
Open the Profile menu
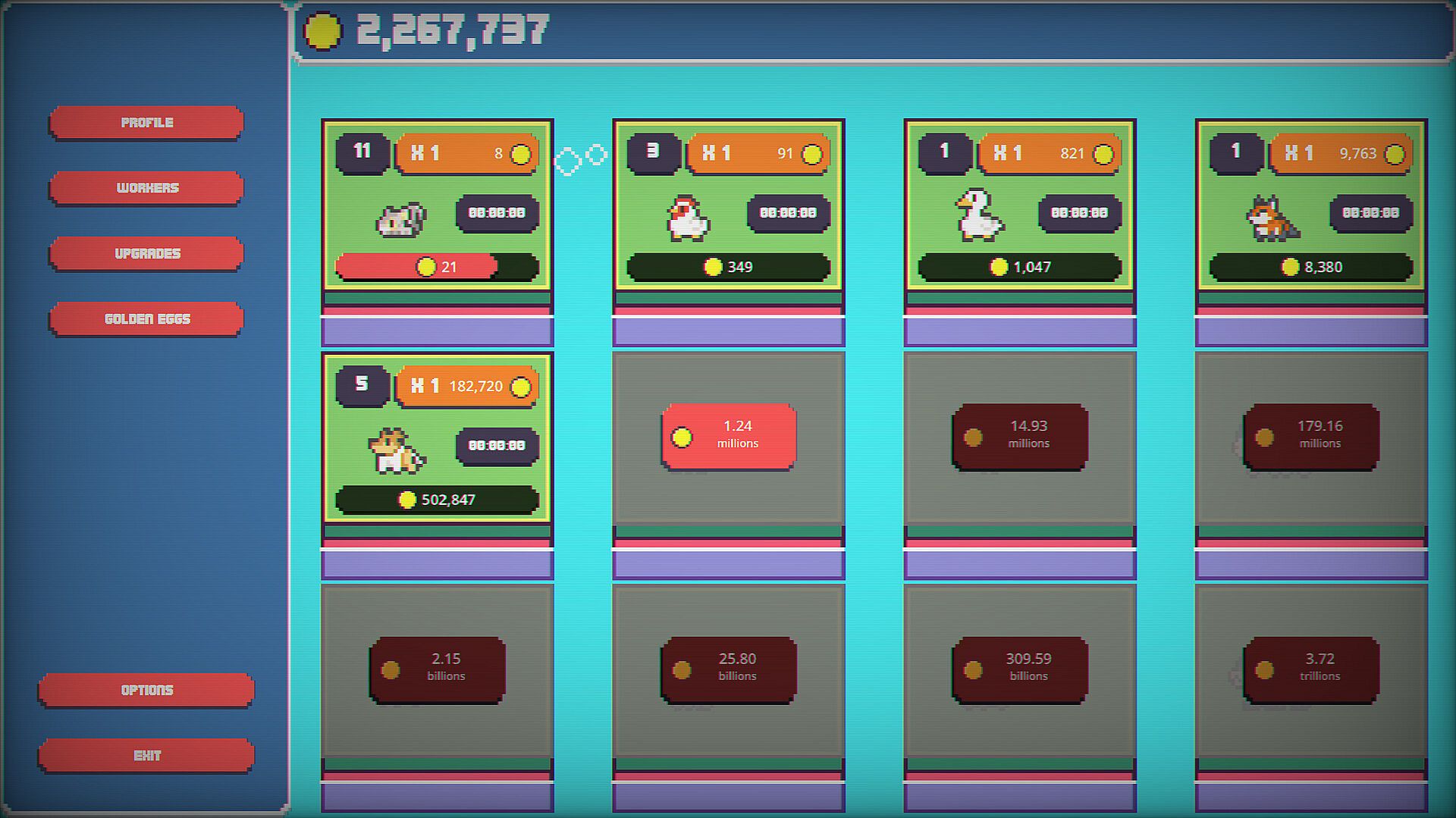(146, 123)
